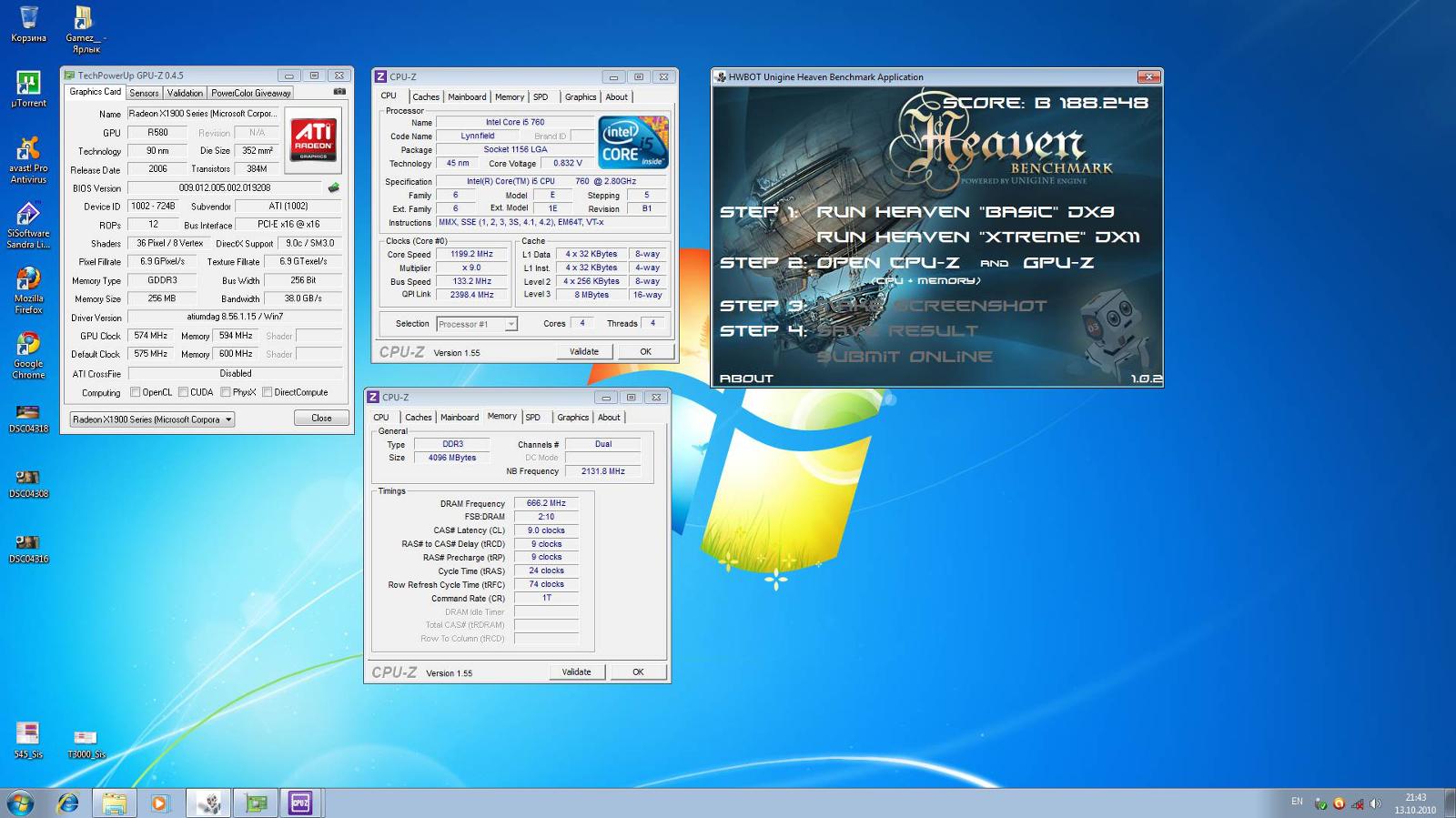Open Graphics tab in upper CPU-Z window
Image resolution: width=1456 pixels, height=818 pixels.
coord(581,96)
